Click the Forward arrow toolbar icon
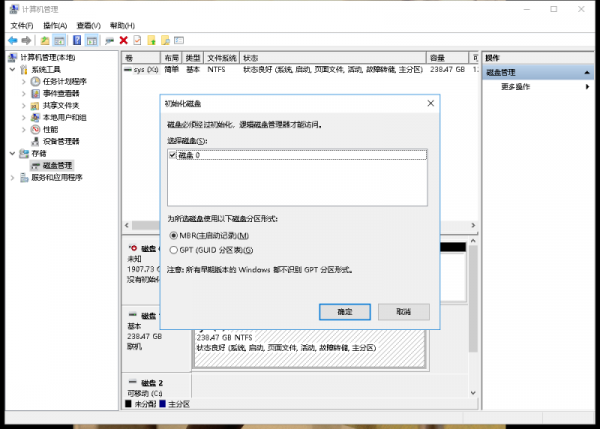This screenshot has height=429, width=600. tap(26, 40)
